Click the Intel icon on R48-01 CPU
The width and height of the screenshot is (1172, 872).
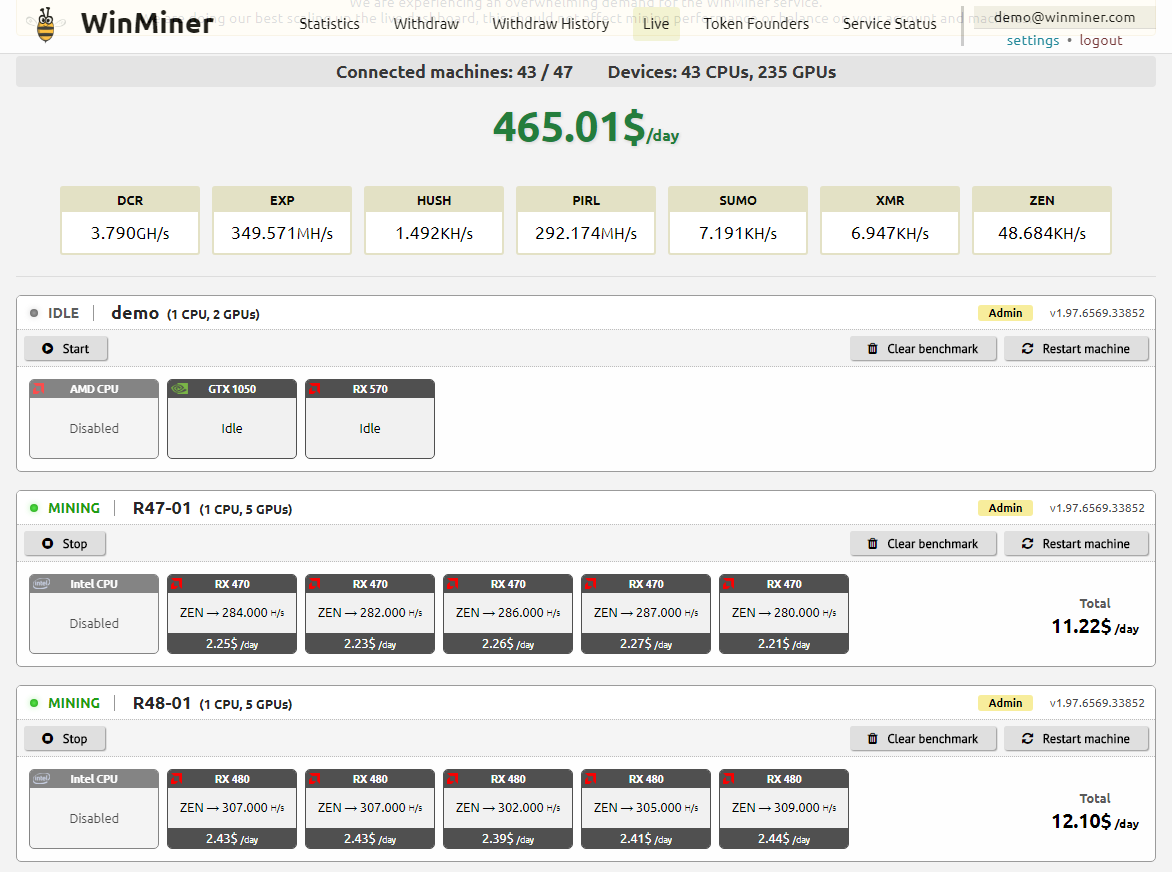click(x=42, y=779)
